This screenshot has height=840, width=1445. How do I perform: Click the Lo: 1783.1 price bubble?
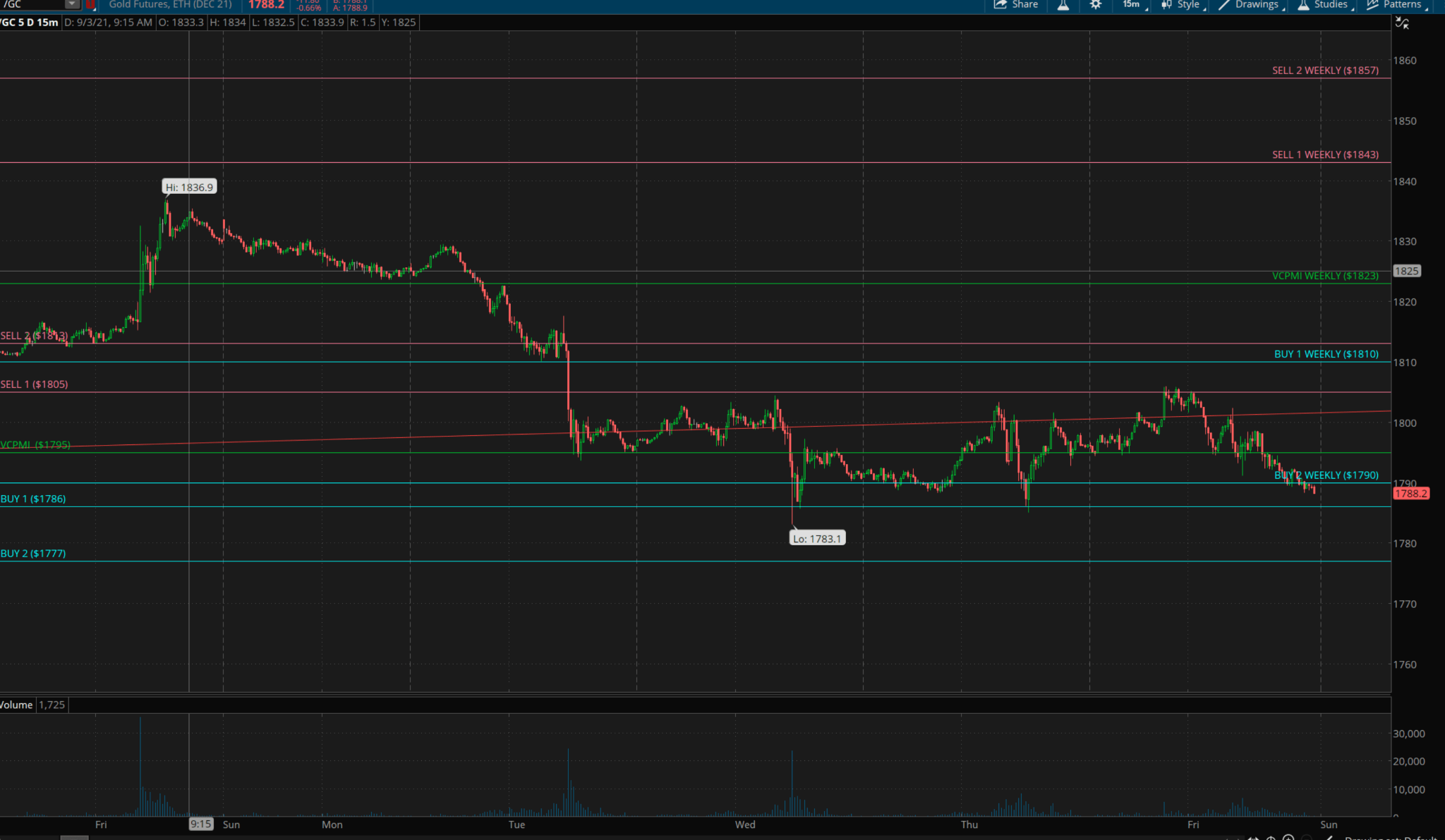click(817, 538)
